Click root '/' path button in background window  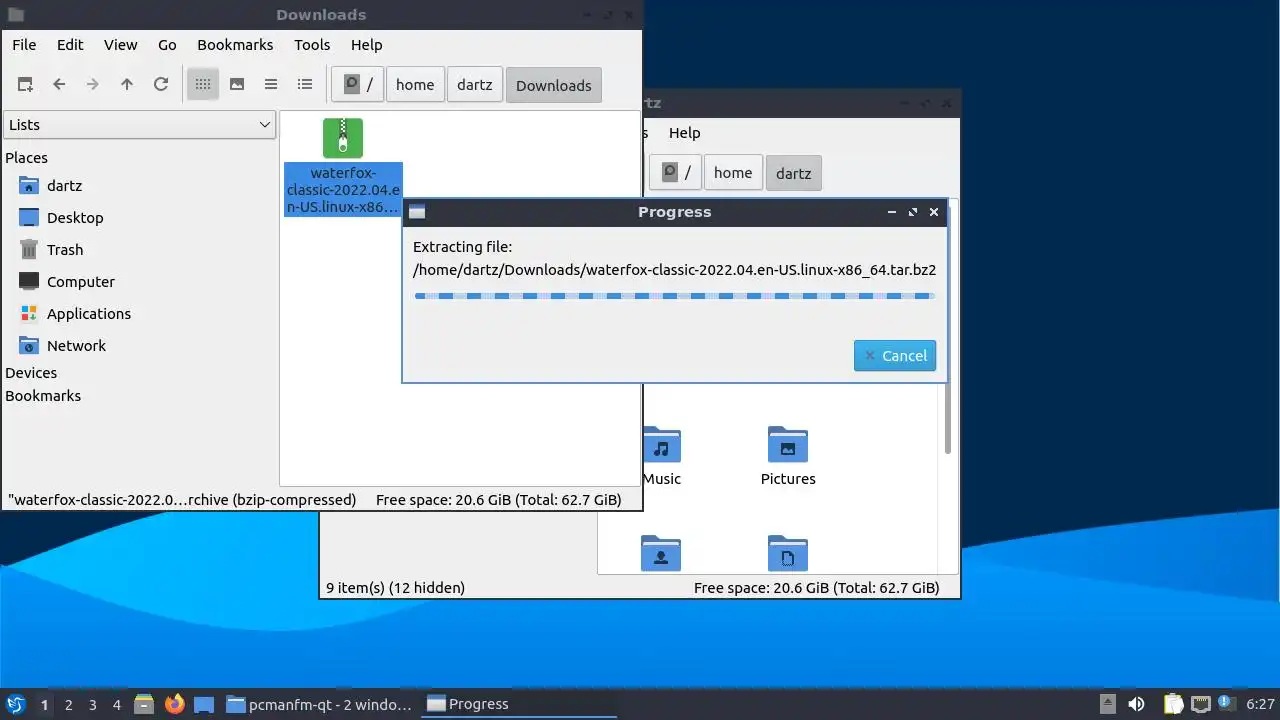tap(676, 173)
